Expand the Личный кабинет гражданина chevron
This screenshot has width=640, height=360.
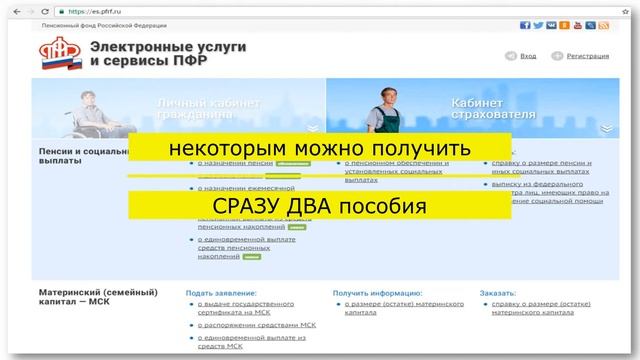(313, 129)
